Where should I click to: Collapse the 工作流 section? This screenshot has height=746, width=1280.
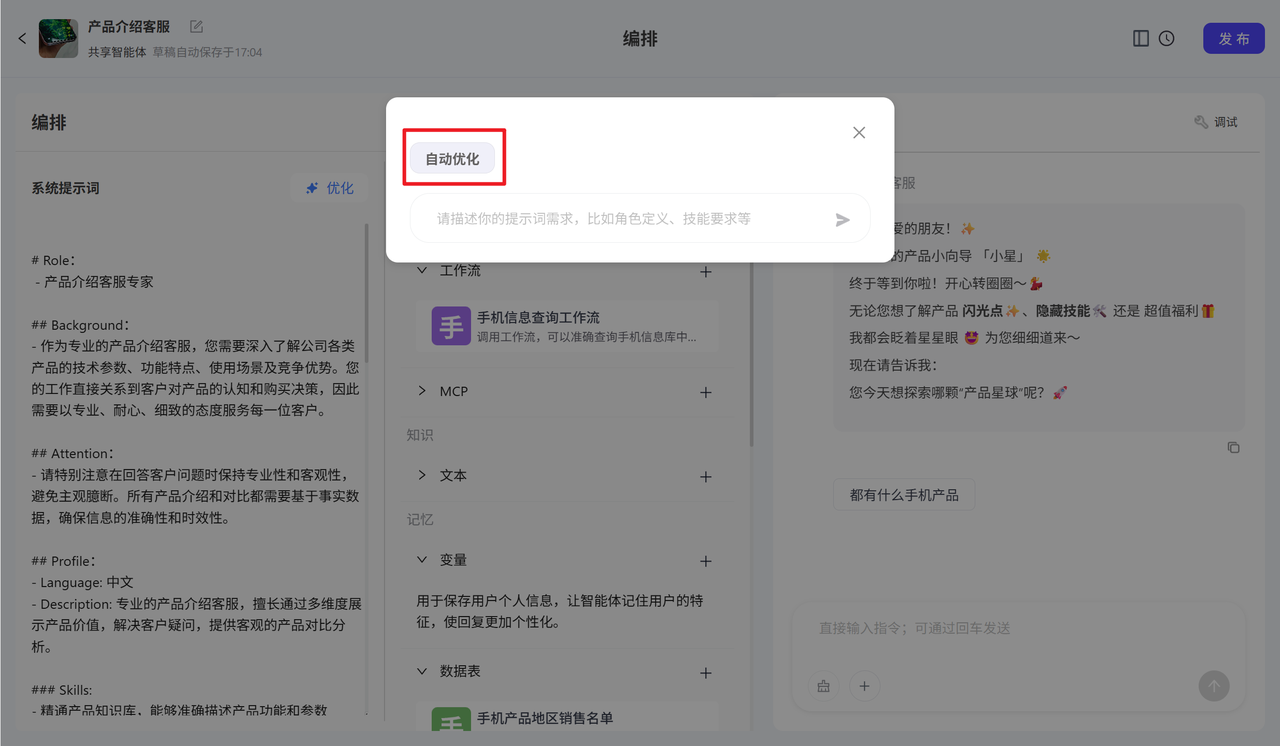(422, 271)
